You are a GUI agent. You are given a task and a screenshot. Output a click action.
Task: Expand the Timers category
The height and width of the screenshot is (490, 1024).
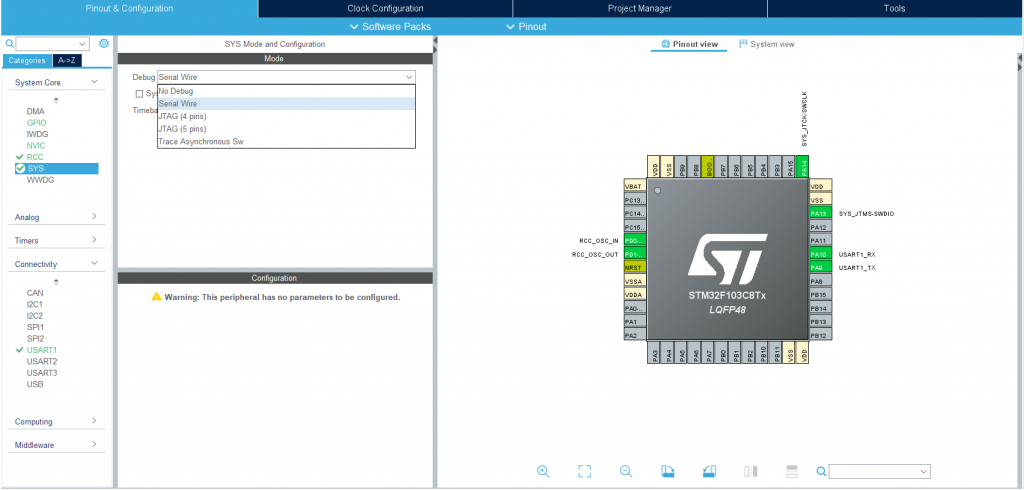[x=94, y=240]
